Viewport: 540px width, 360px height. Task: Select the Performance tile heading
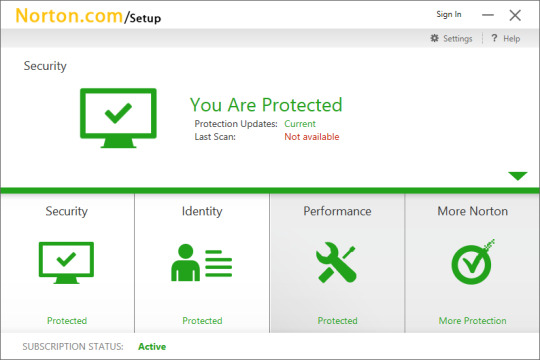click(x=337, y=211)
